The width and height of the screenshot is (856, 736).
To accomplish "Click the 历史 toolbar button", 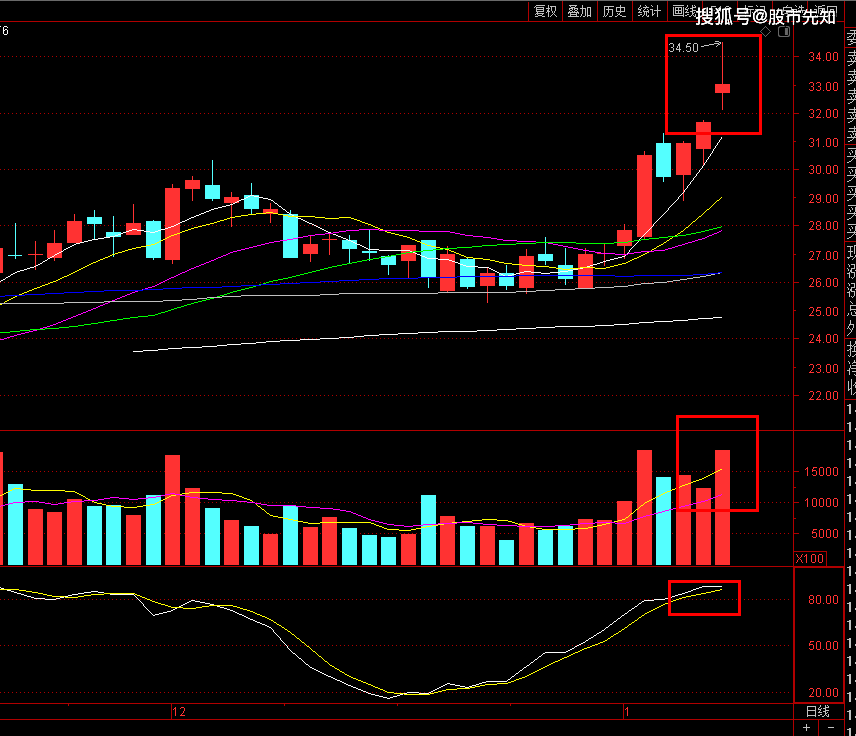I will (614, 11).
